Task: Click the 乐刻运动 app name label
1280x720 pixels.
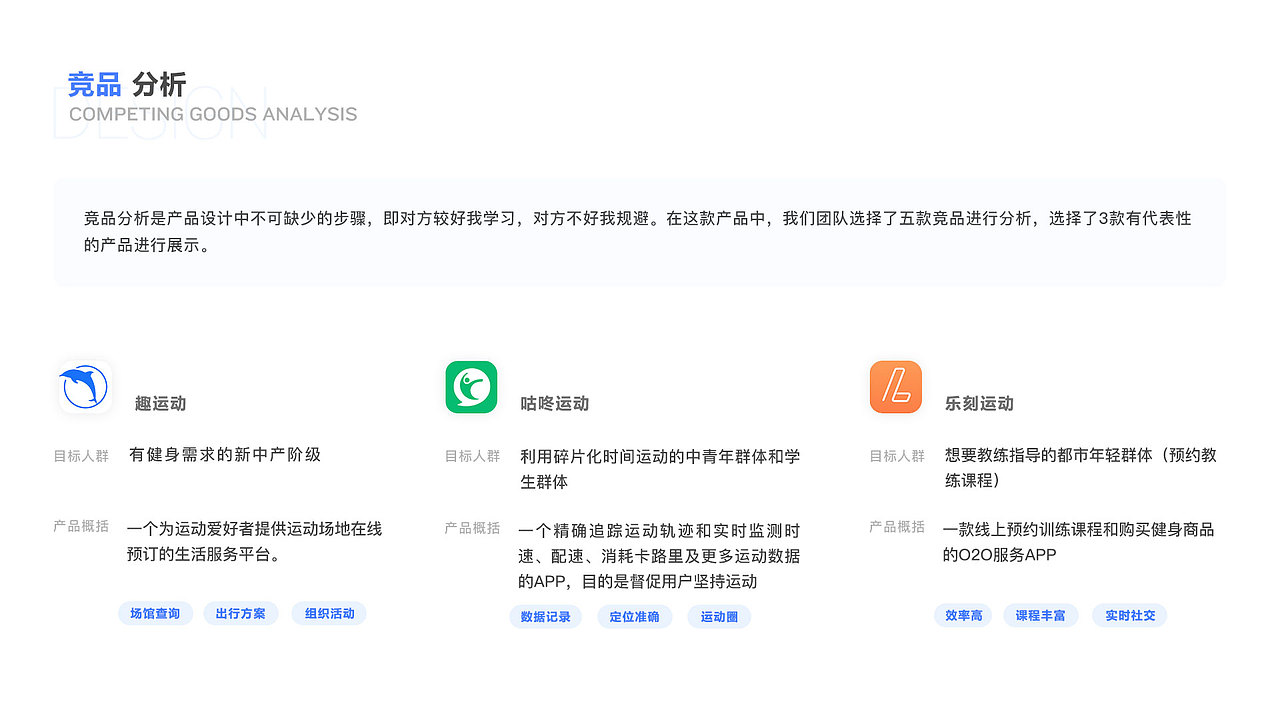Action: point(978,404)
